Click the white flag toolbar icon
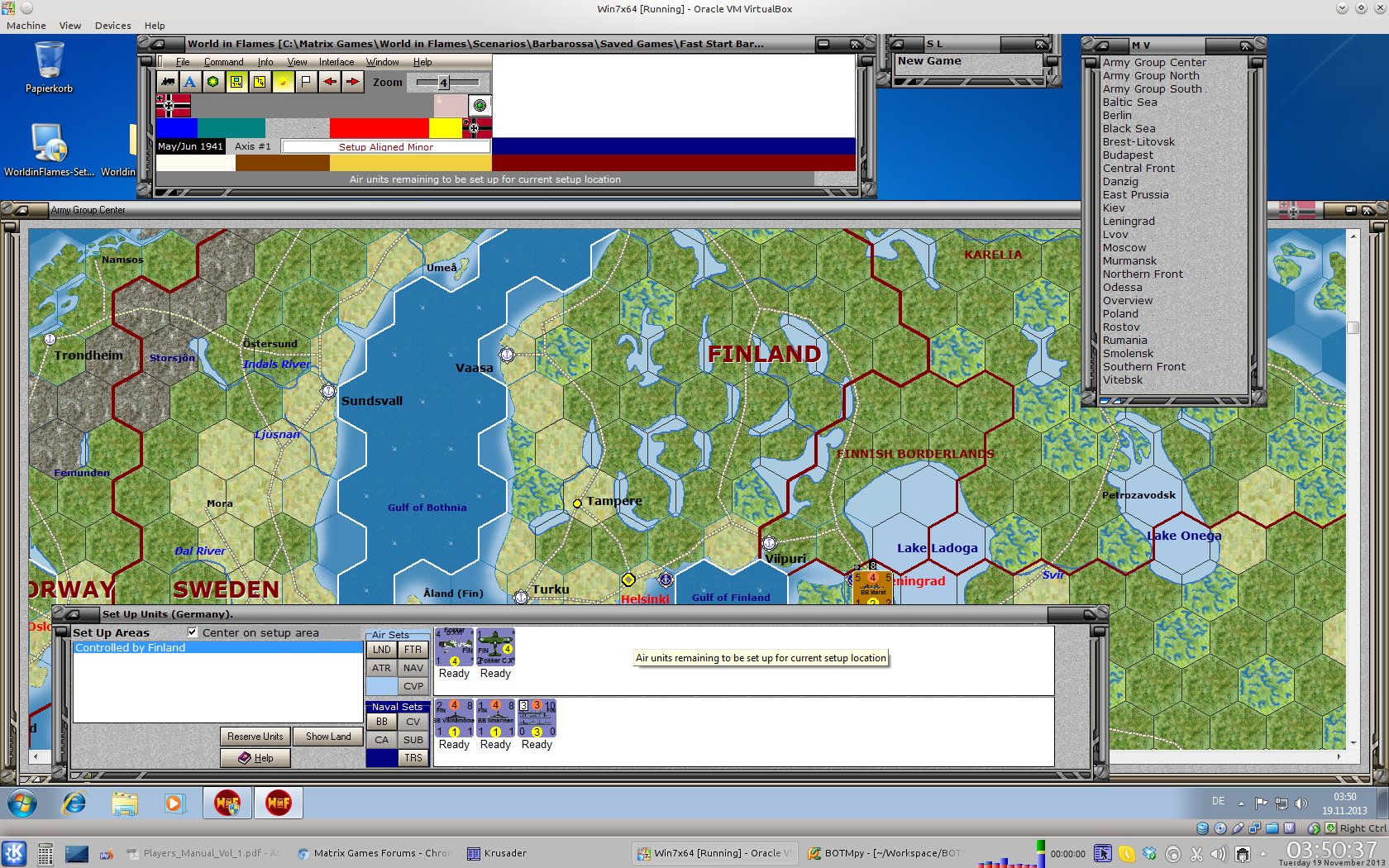Viewport: 1389px width, 868px height. 306,82
